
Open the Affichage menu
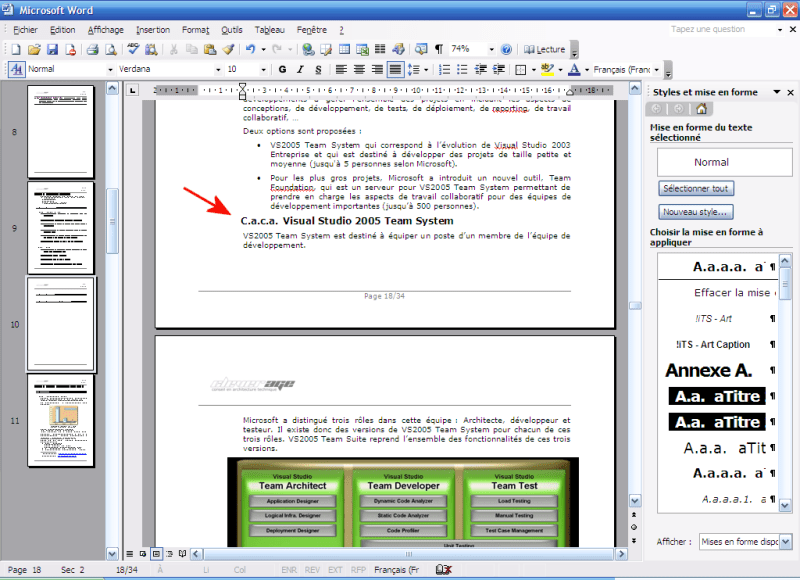106,30
